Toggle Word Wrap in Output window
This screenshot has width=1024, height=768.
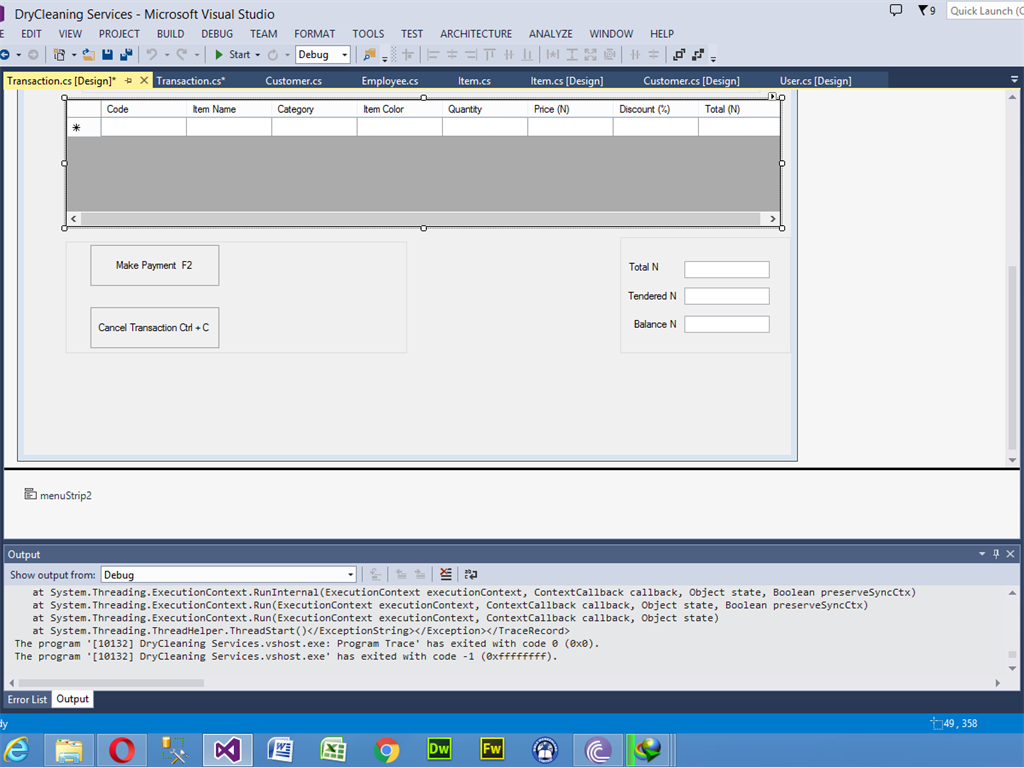click(x=471, y=575)
